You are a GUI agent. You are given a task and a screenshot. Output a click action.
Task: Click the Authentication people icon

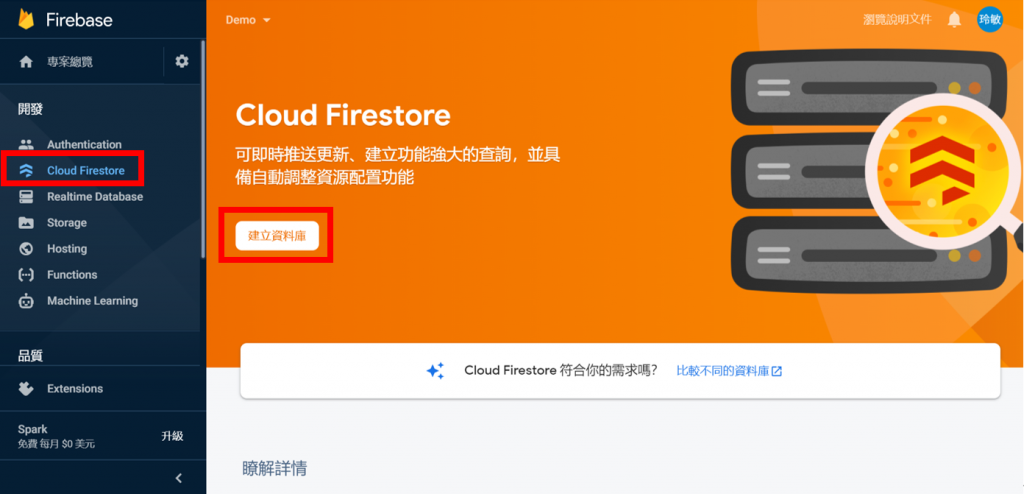point(26,144)
